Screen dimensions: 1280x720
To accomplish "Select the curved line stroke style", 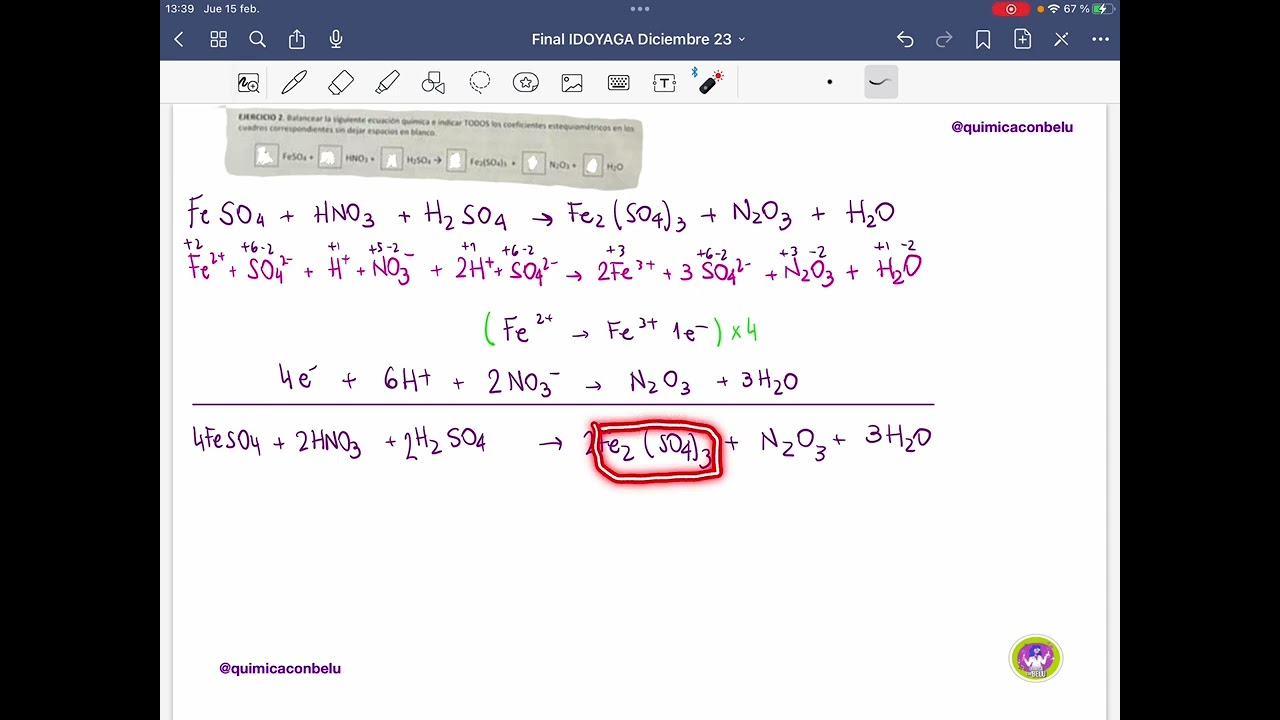I will pyautogui.click(x=881, y=82).
